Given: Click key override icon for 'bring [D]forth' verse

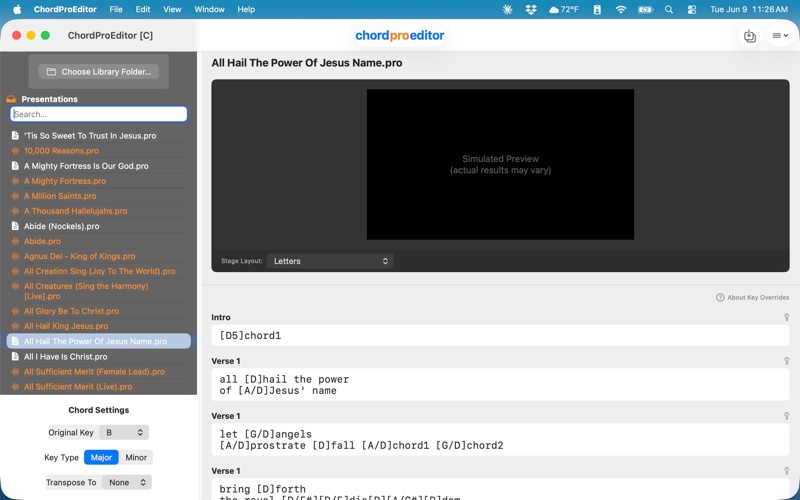Looking at the screenshot, I should (x=786, y=471).
